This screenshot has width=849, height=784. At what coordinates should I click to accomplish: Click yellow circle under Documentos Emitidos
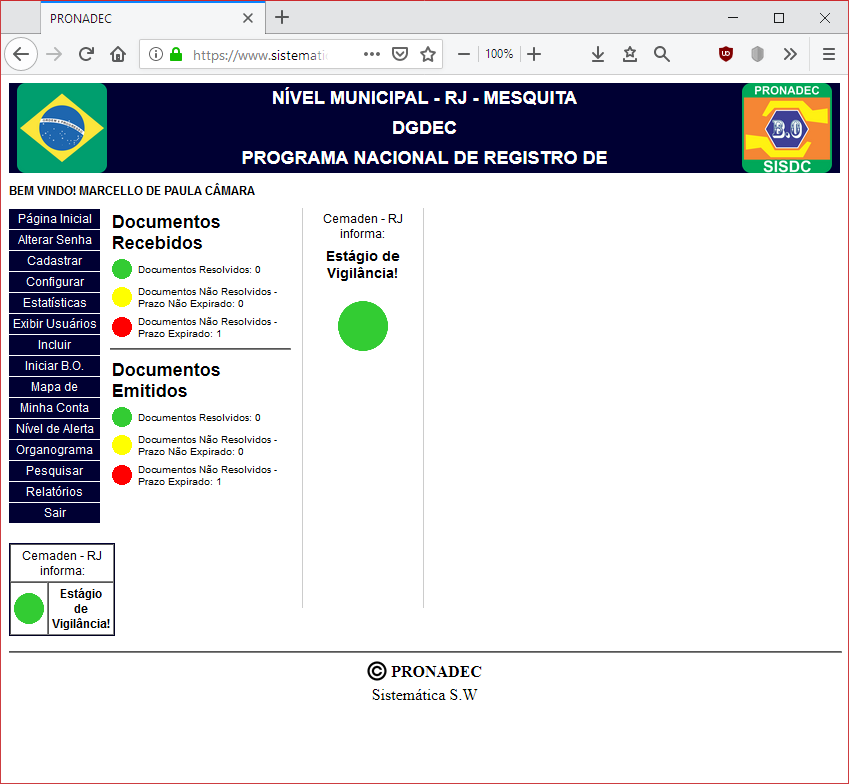(x=122, y=445)
